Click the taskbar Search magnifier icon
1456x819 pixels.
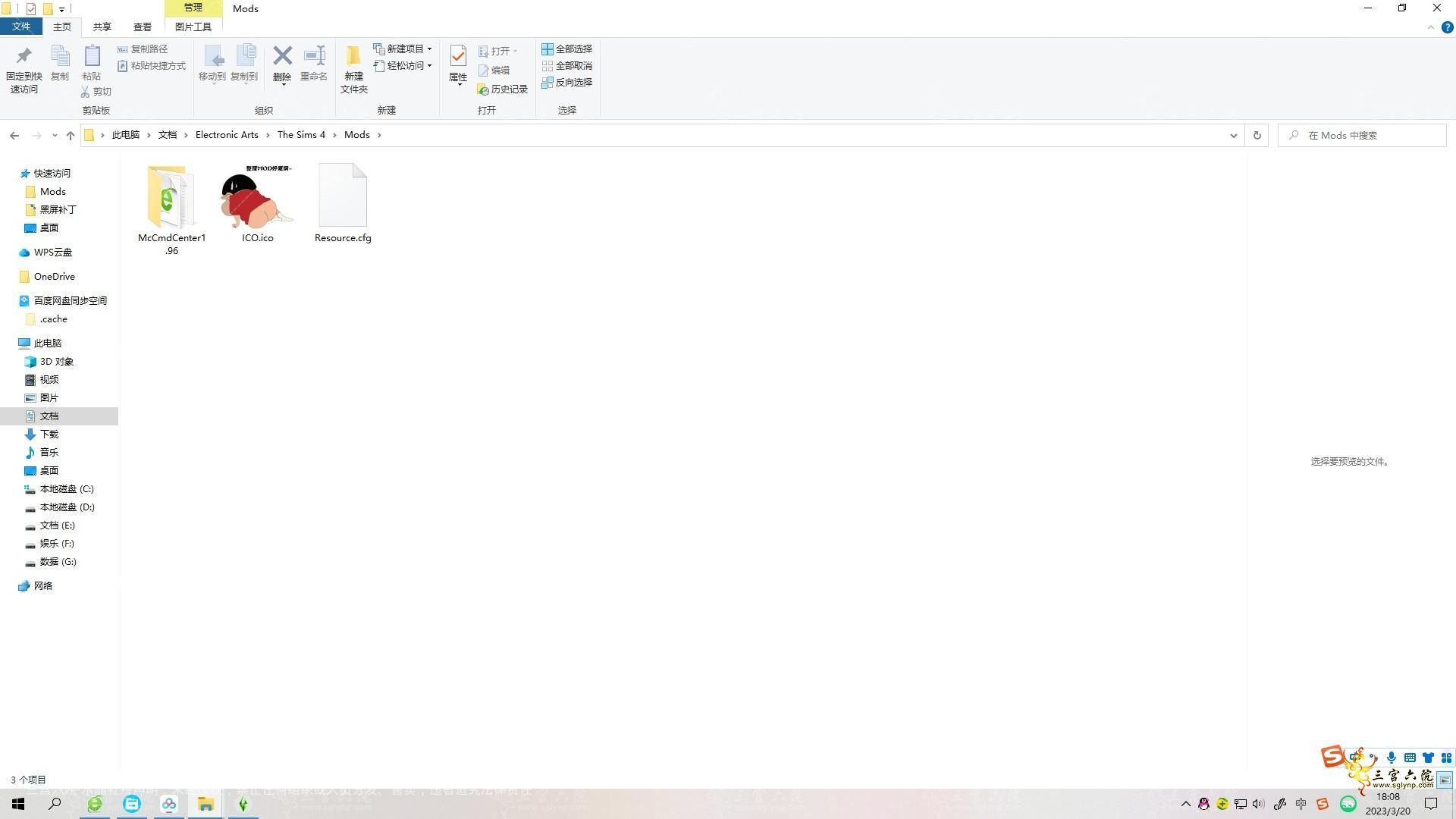55,804
